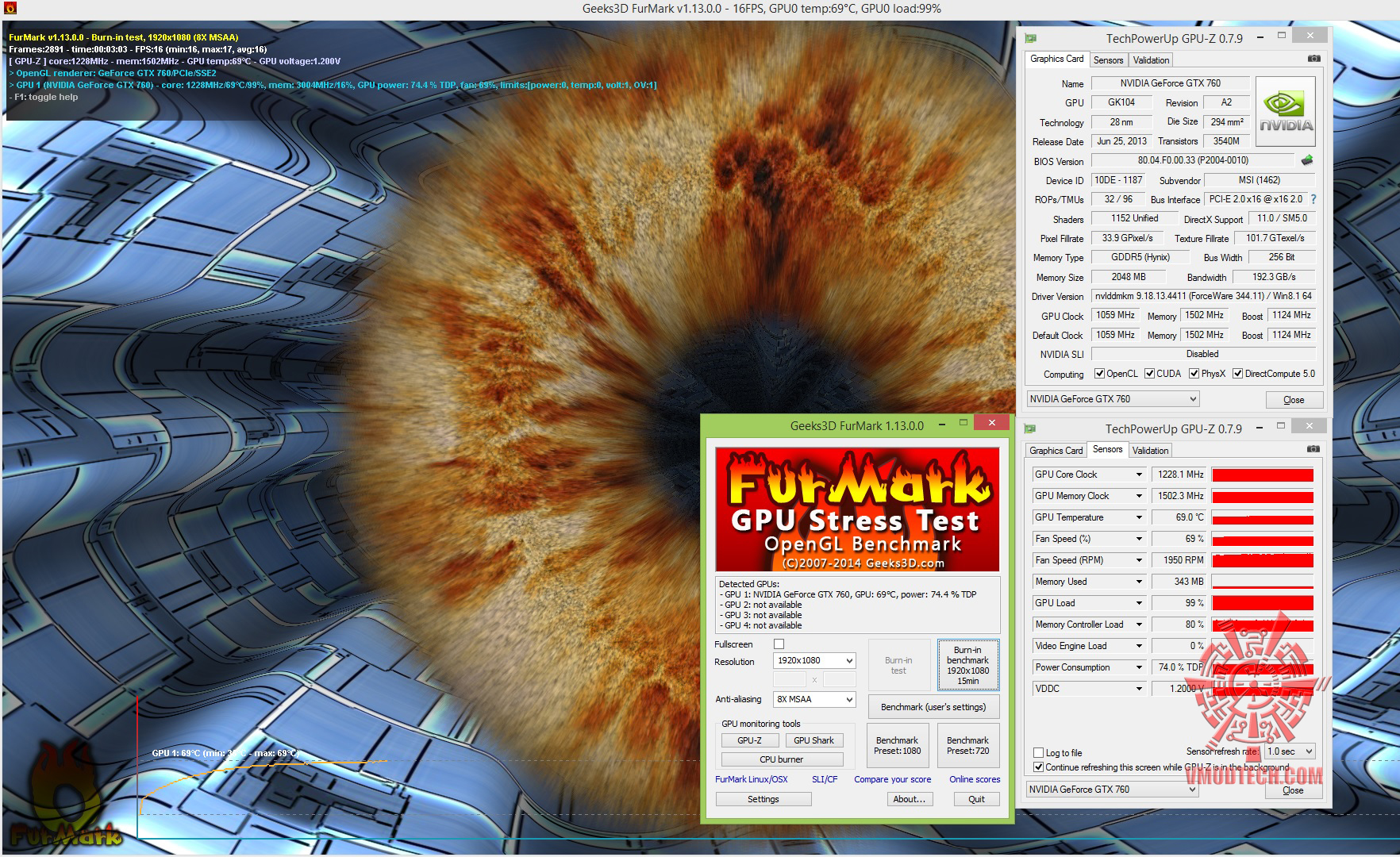Expand the Memory Used sensor dropdown
Viewport: 1400px width, 857px height.
[x=1139, y=582]
